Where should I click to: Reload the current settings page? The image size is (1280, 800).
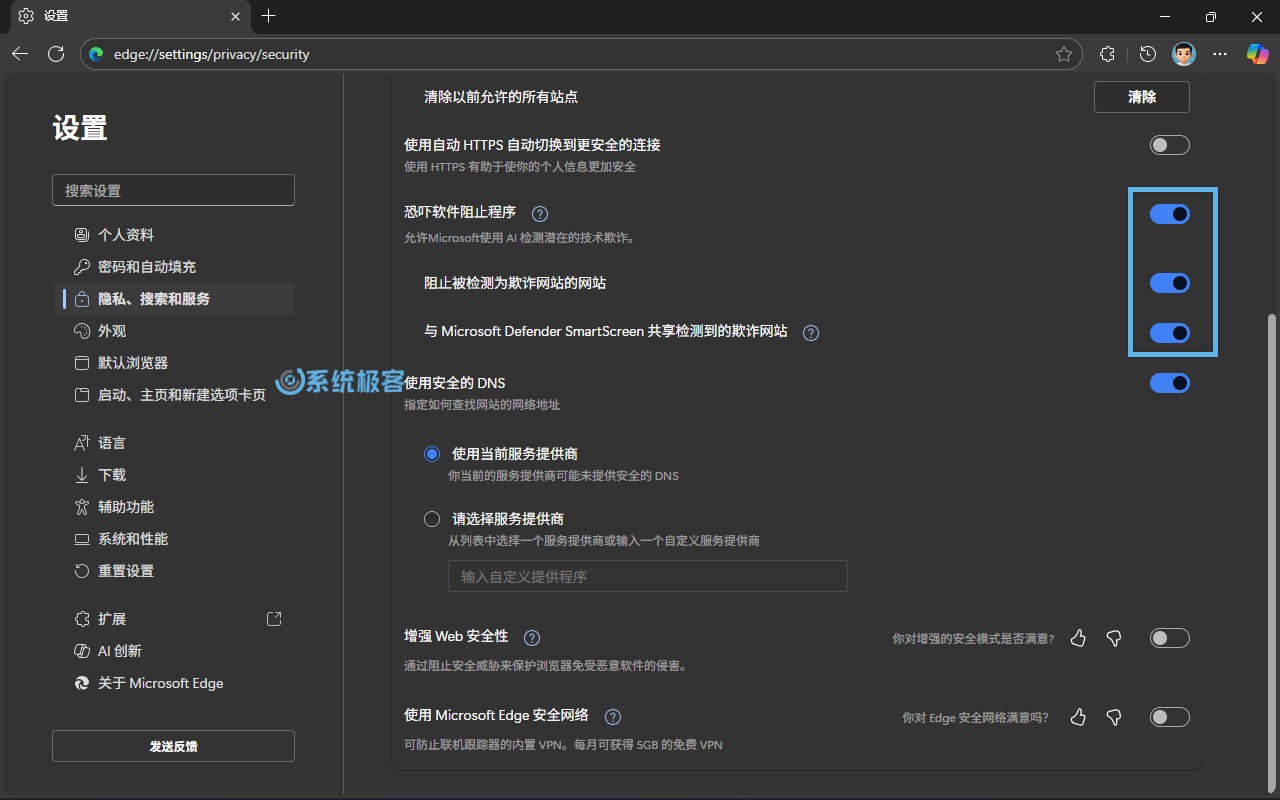(56, 54)
